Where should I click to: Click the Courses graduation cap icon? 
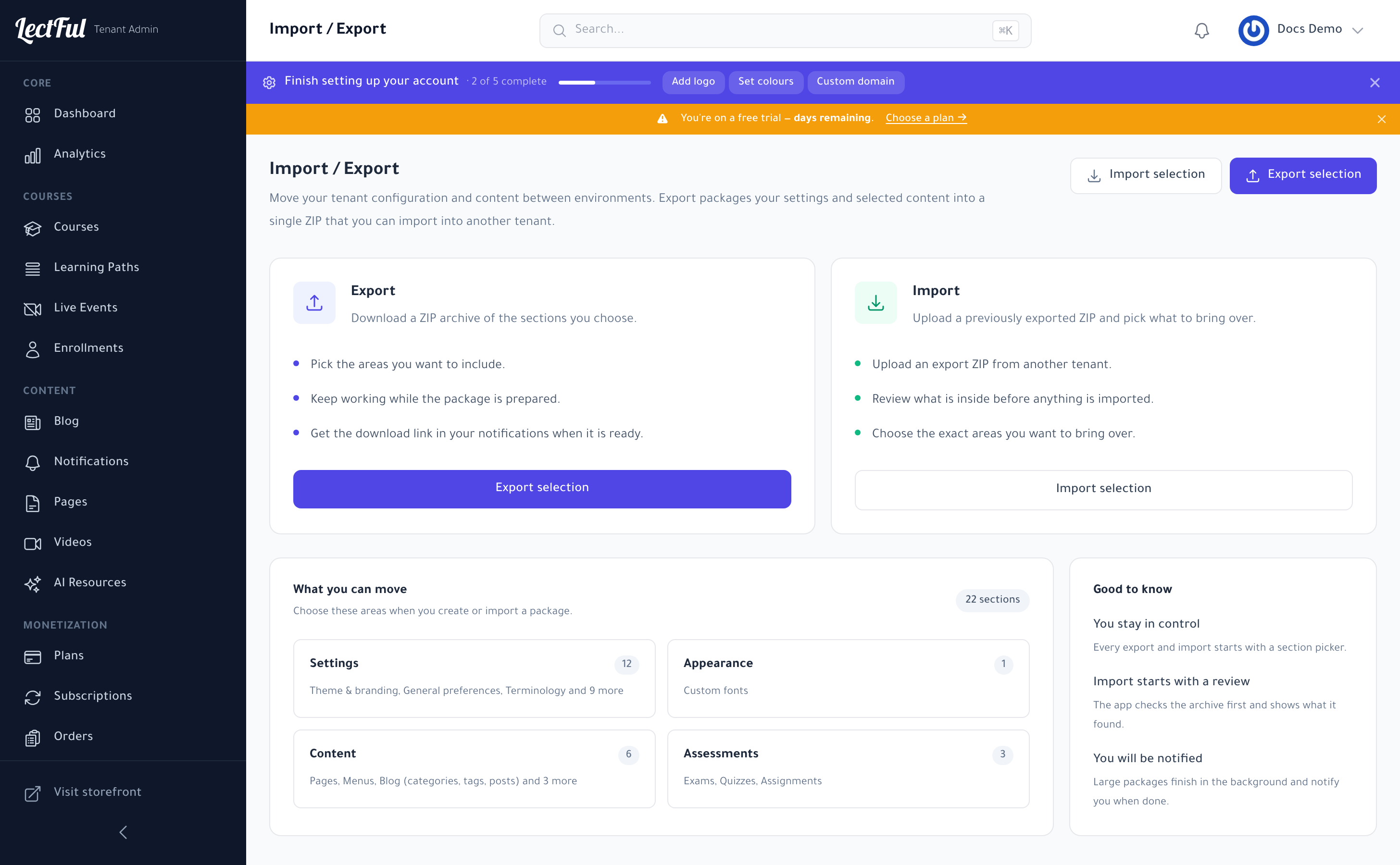33,228
